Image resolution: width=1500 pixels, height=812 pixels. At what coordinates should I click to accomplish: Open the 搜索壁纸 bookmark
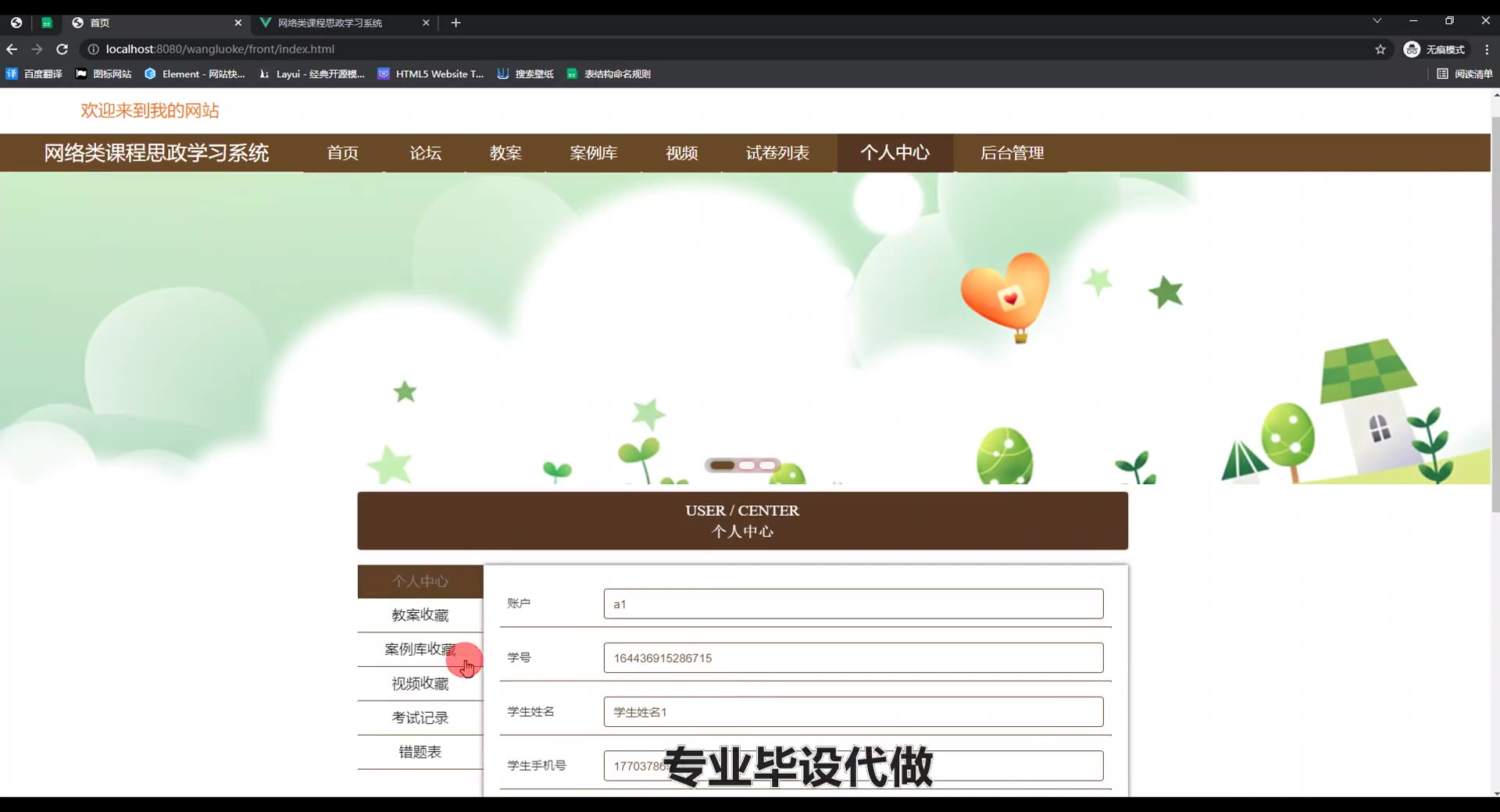(x=525, y=73)
